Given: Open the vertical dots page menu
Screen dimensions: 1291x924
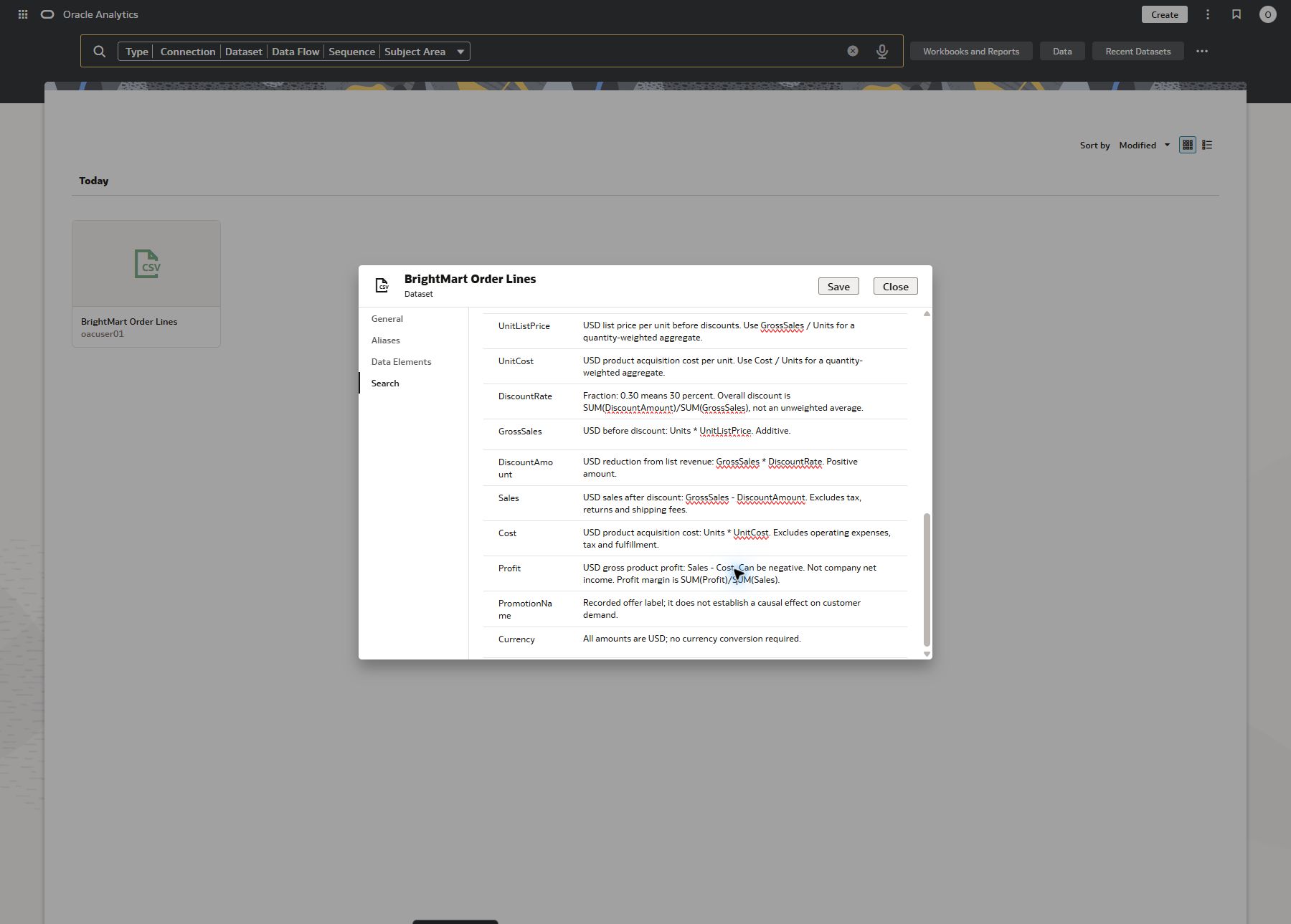Looking at the screenshot, I should (1208, 14).
